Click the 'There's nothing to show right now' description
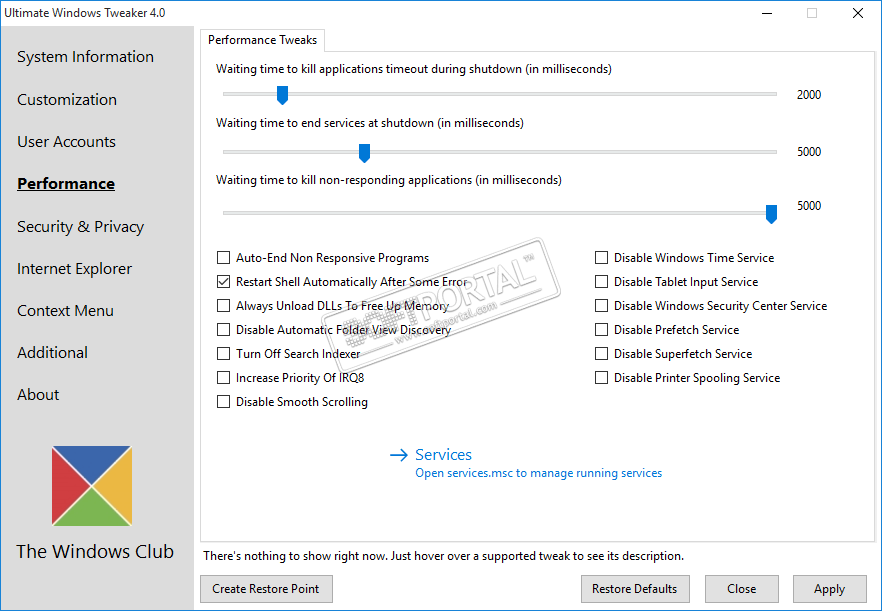Image resolution: width=882 pixels, height=611 pixels. [x=443, y=556]
